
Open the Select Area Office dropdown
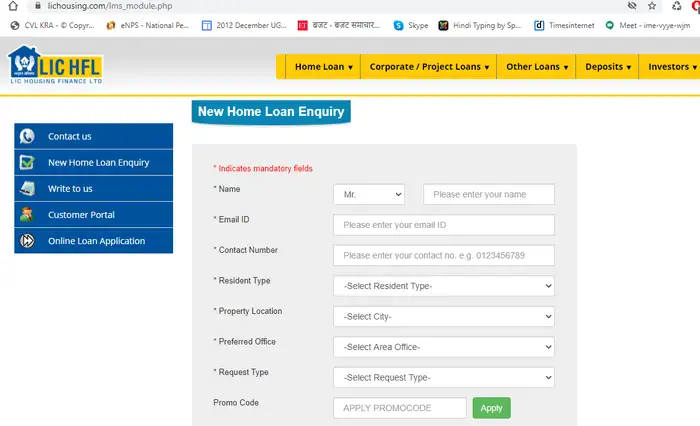443,347
